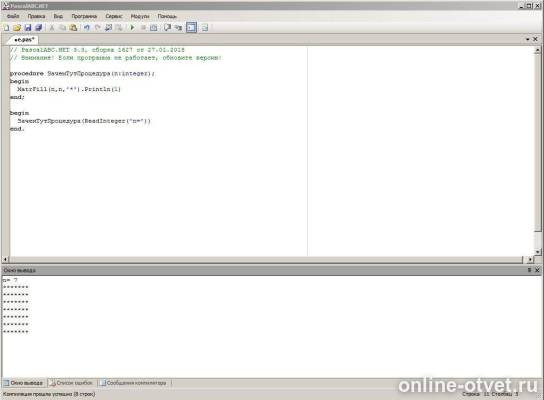The image size is (544, 400).
Task: Click the editor horizontal scrollbar left arrow
Action: coord(5,259)
